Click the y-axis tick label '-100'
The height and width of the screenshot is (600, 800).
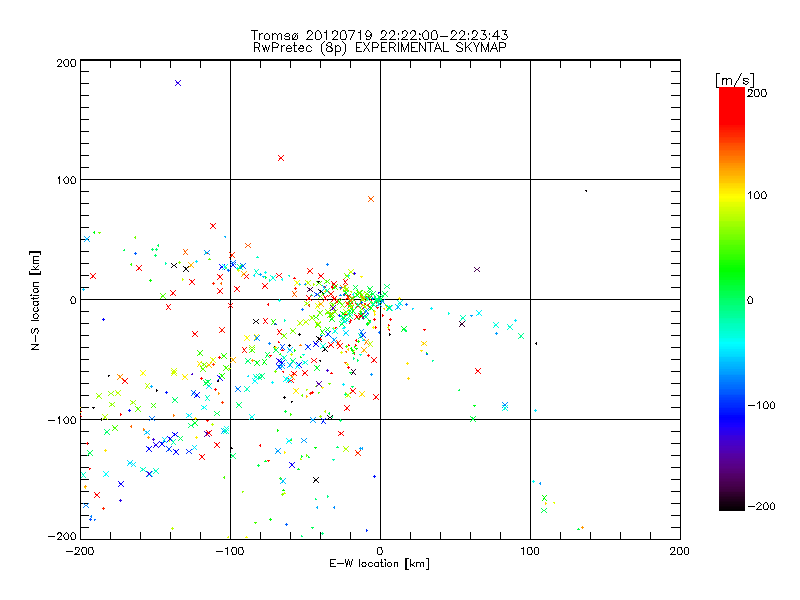point(62,420)
